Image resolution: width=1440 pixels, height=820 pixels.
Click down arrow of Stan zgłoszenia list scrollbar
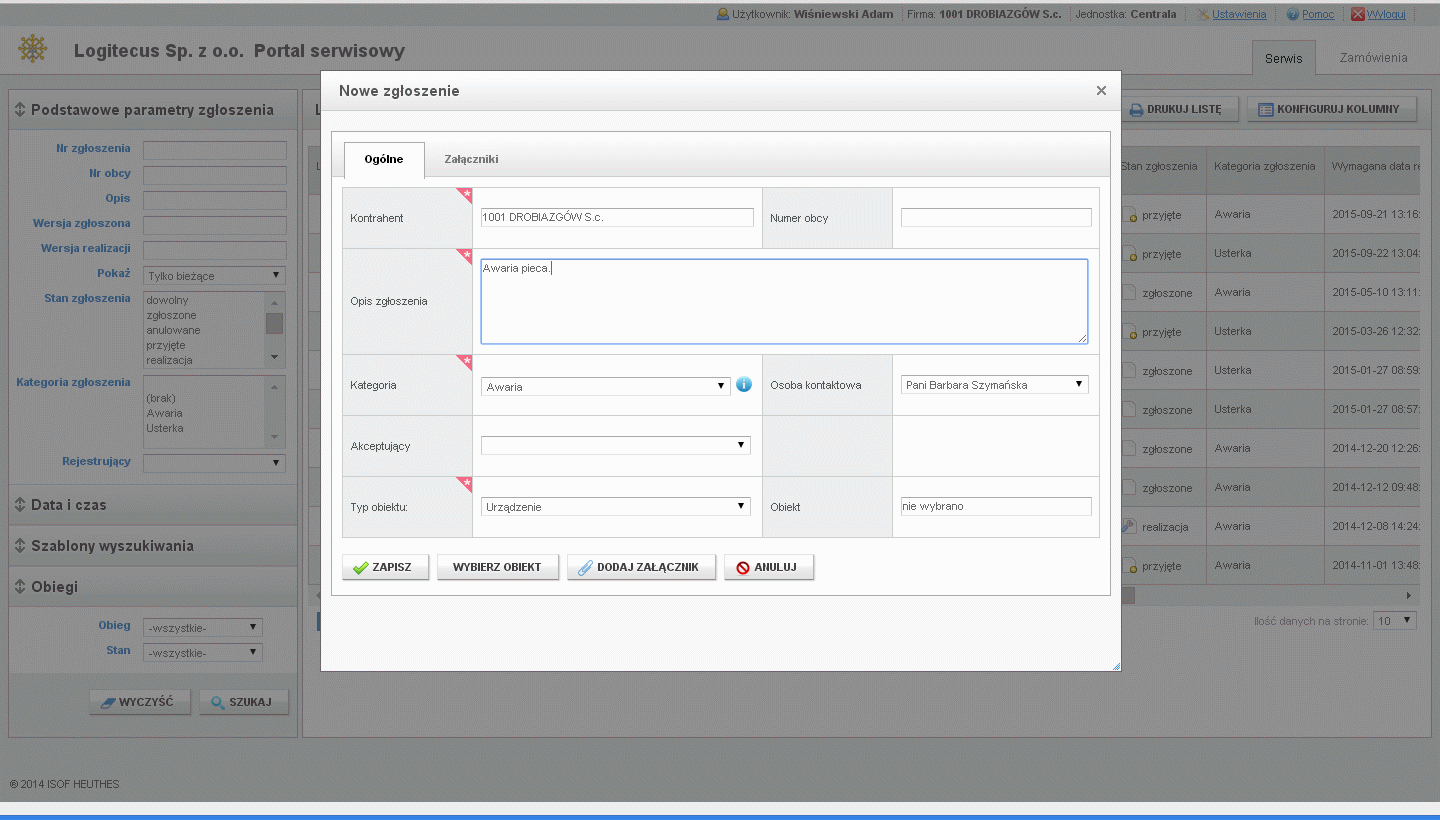(274, 358)
